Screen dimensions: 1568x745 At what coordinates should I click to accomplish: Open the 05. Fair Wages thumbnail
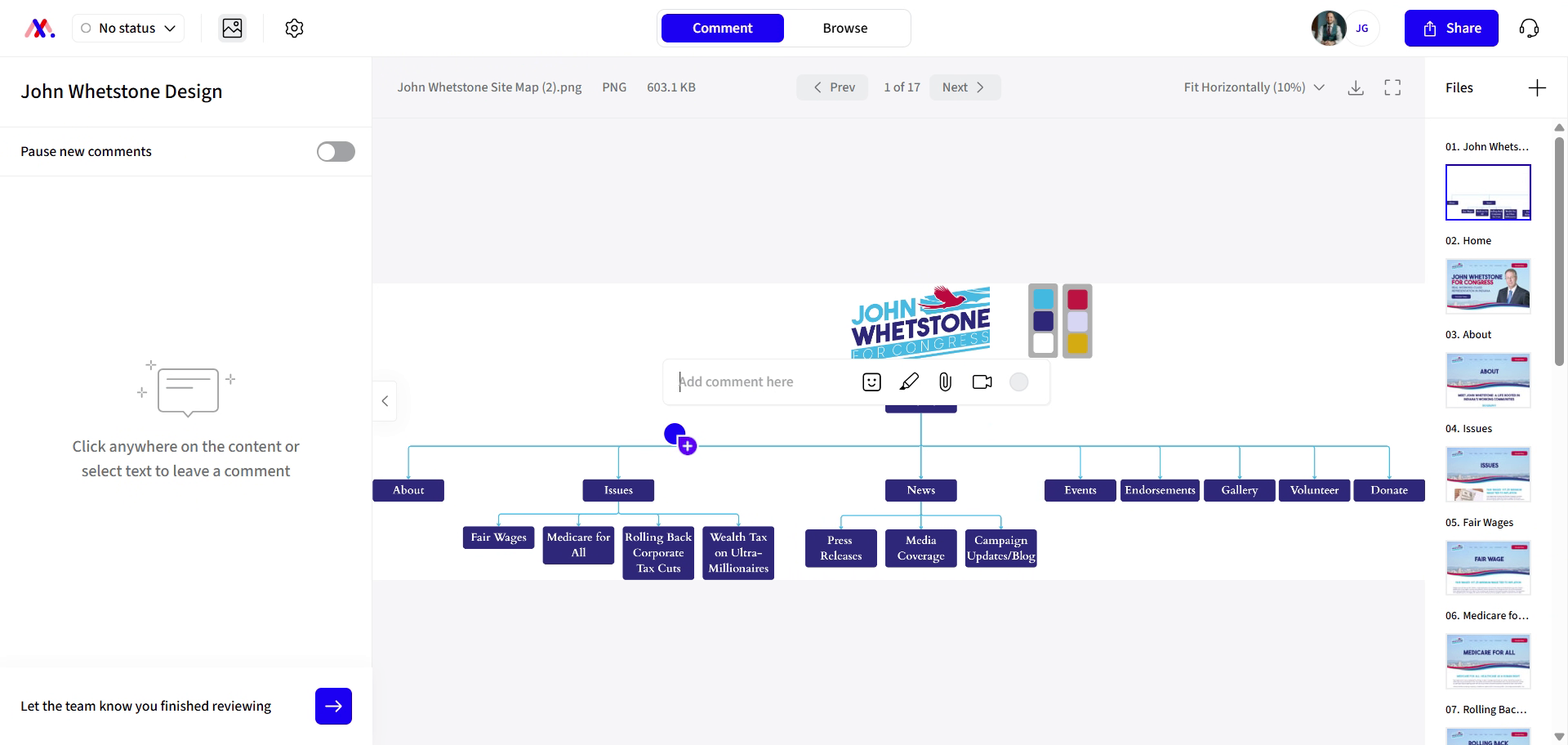tap(1488, 569)
